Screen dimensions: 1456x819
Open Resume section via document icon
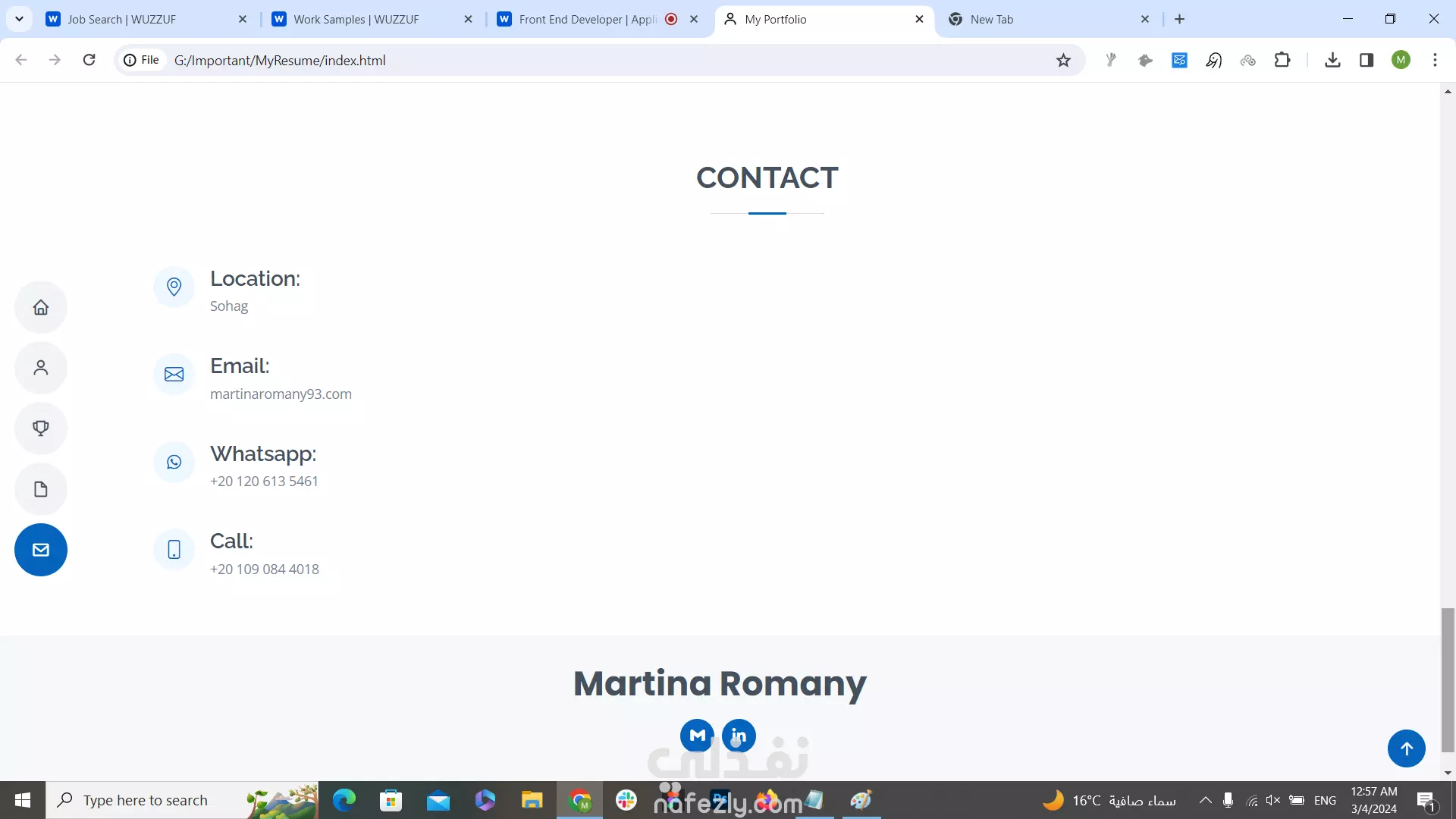pyautogui.click(x=41, y=489)
